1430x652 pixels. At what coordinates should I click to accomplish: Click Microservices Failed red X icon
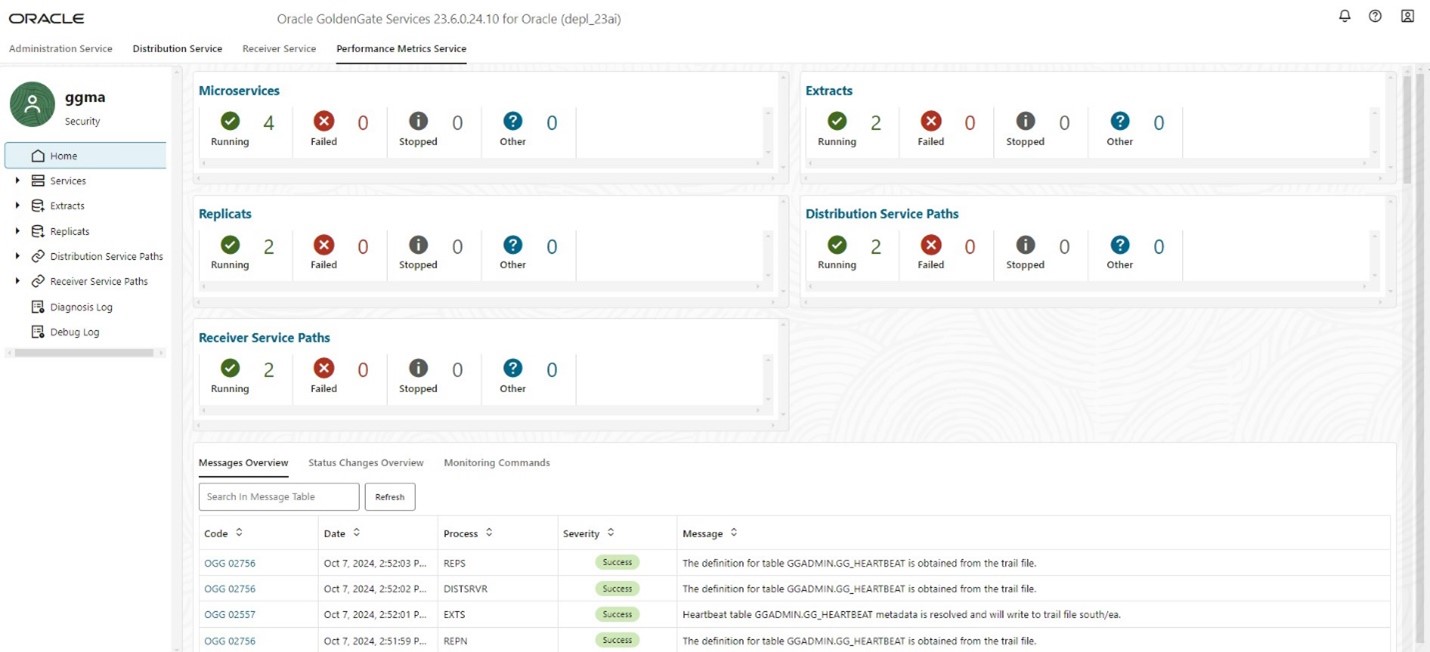(x=324, y=121)
